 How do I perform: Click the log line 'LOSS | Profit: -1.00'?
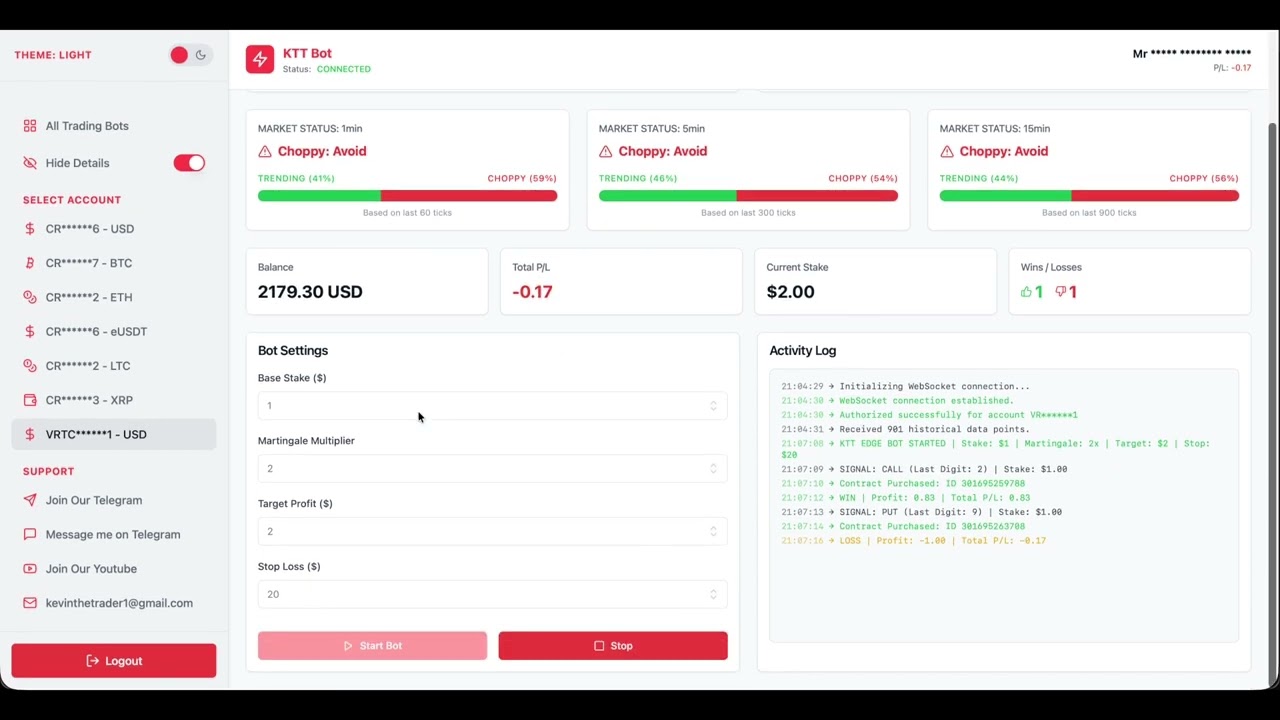click(914, 540)
